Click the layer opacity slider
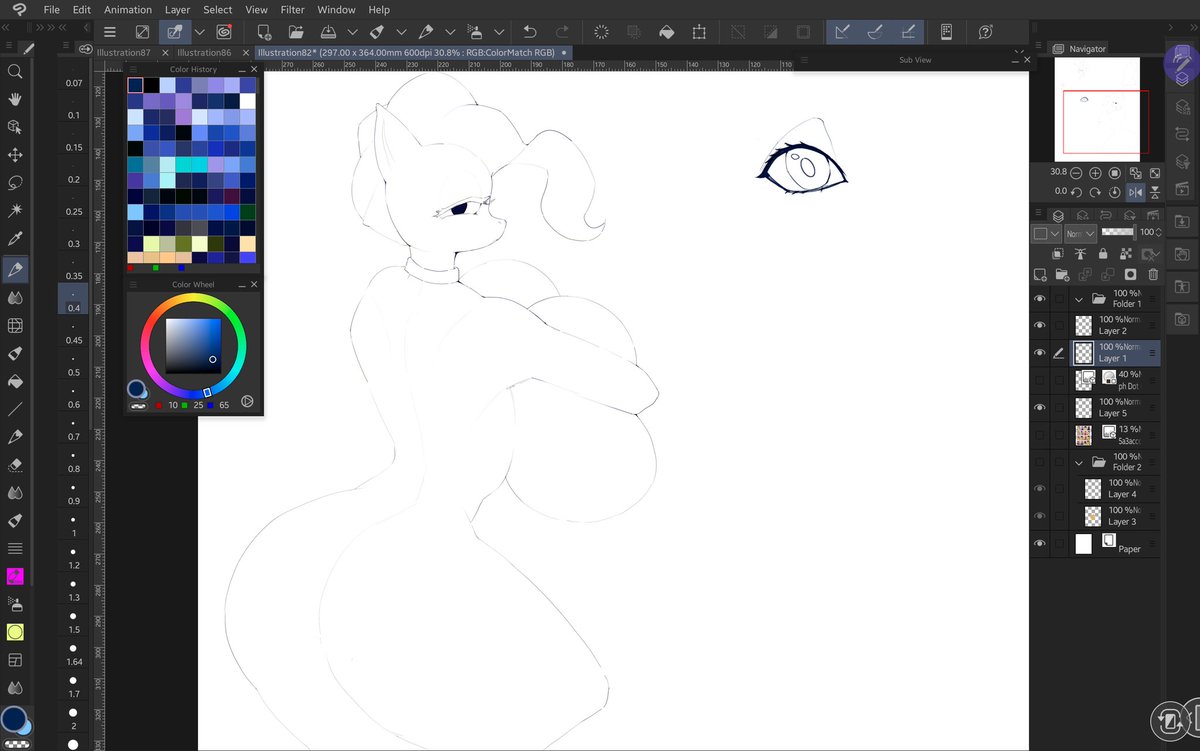This screenshot has height=751, width=1200. (x=1117, y=232)
